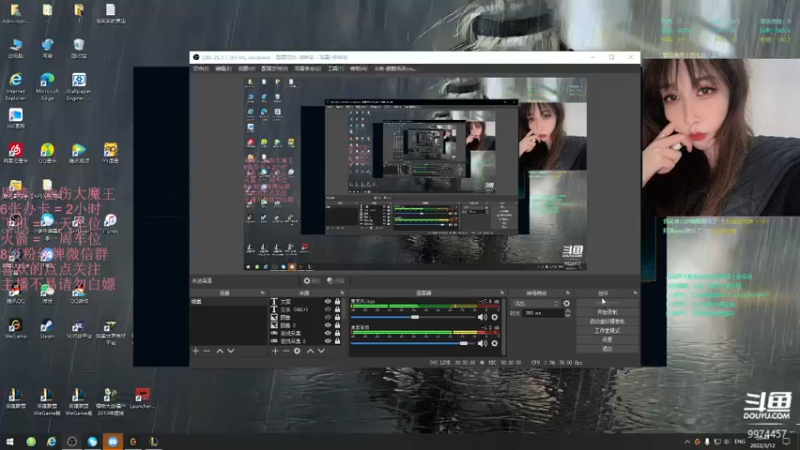
Task: Show hidden system tray icons chevron
Action: [687, 442]
